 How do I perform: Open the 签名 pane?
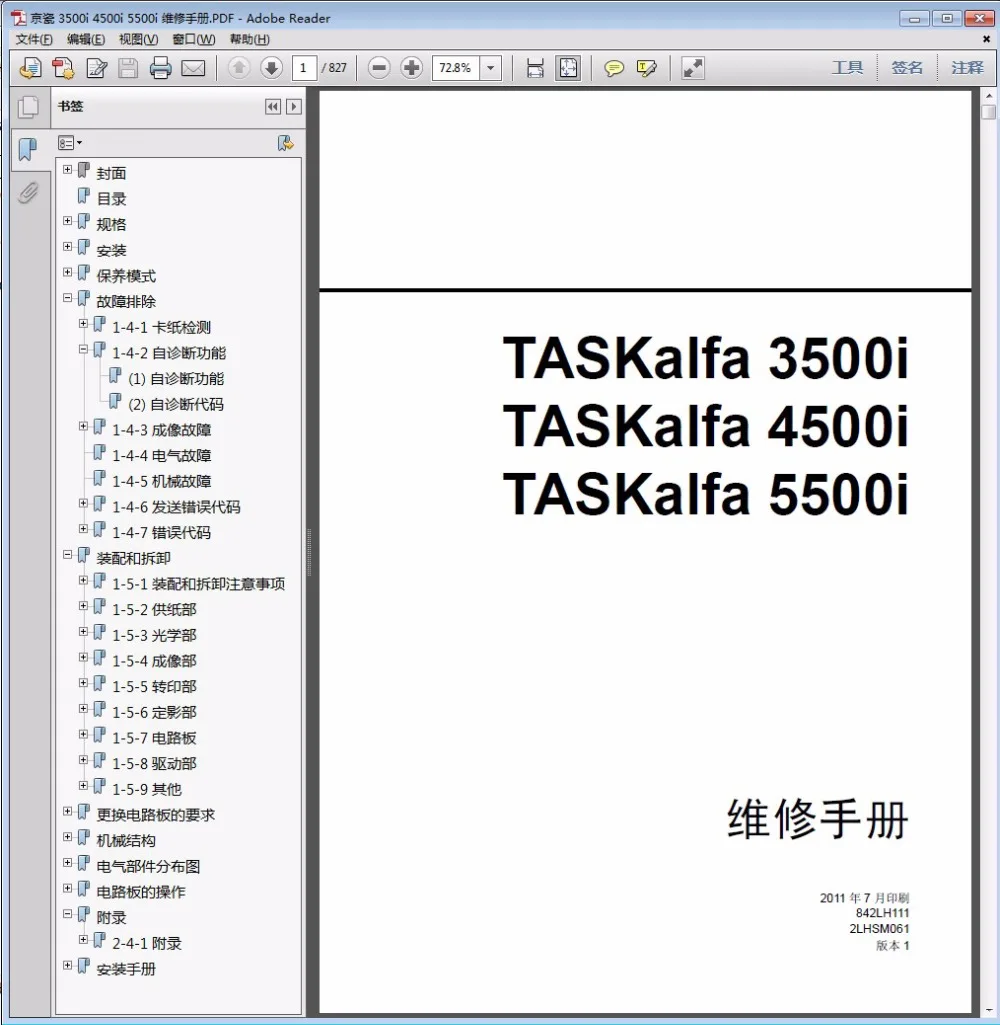[x=907, y=67]
